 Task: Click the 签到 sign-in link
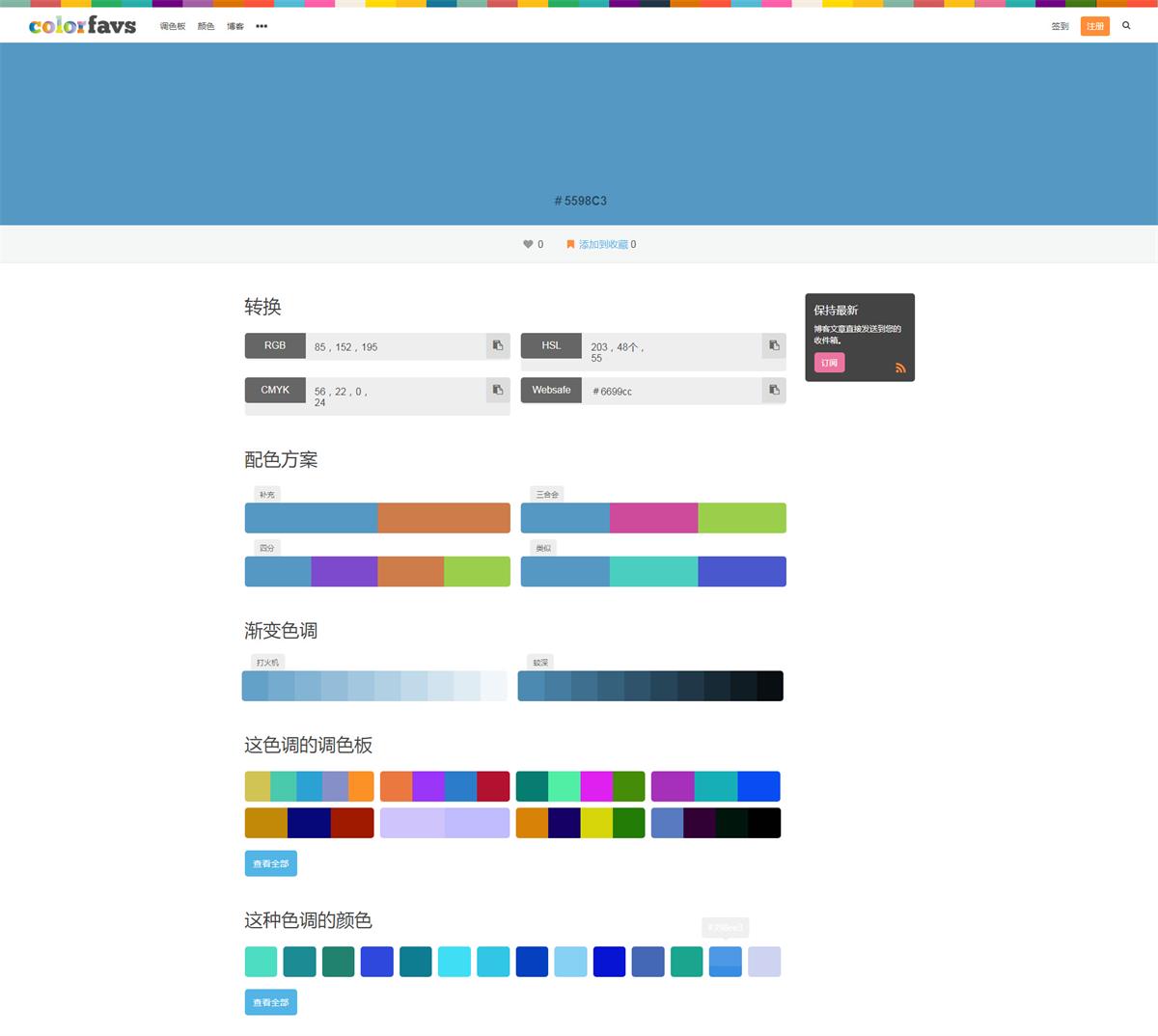click(x=1060, y=26)
